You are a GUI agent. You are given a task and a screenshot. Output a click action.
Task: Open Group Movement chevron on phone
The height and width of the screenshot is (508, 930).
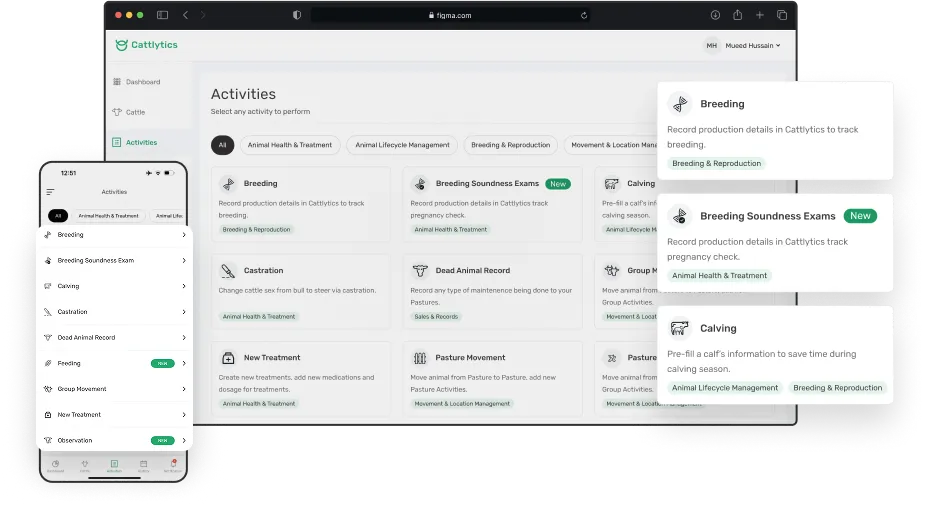(x=184, y=389)
